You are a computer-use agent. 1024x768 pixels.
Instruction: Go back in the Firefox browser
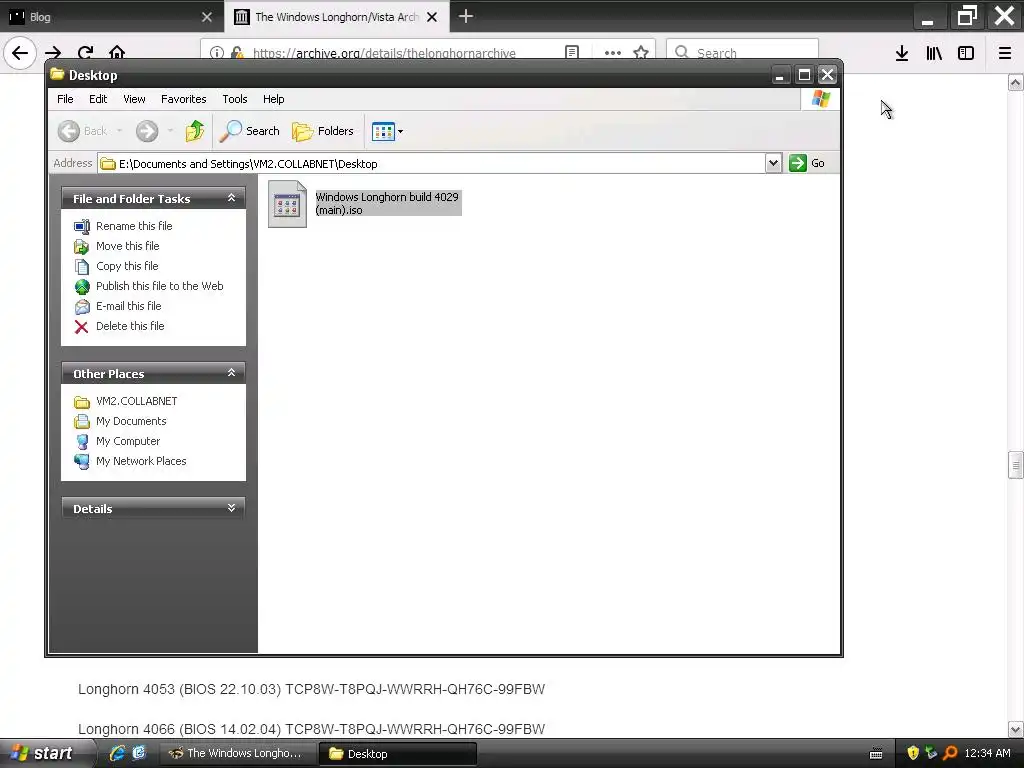click(x=20, y=52)
